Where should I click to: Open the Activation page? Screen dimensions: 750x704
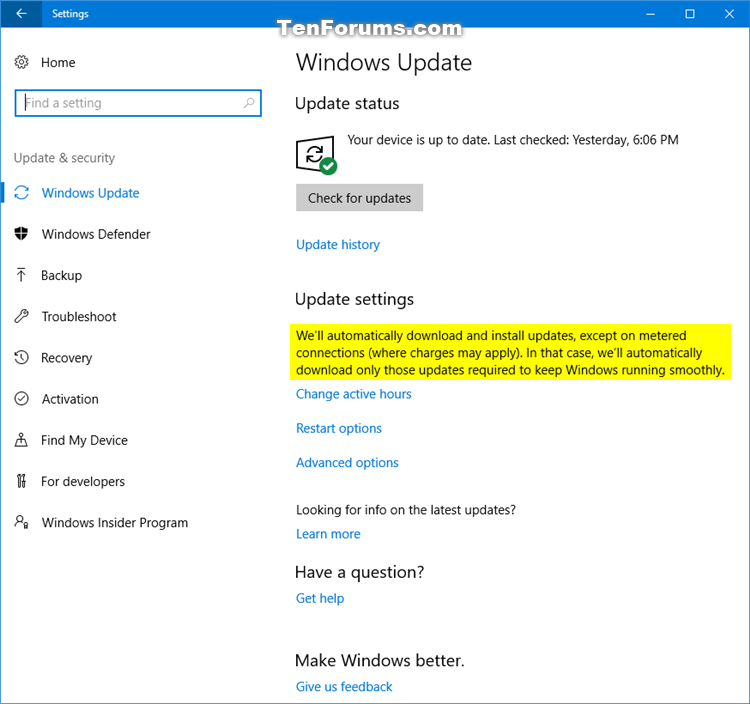coord(70,398)
